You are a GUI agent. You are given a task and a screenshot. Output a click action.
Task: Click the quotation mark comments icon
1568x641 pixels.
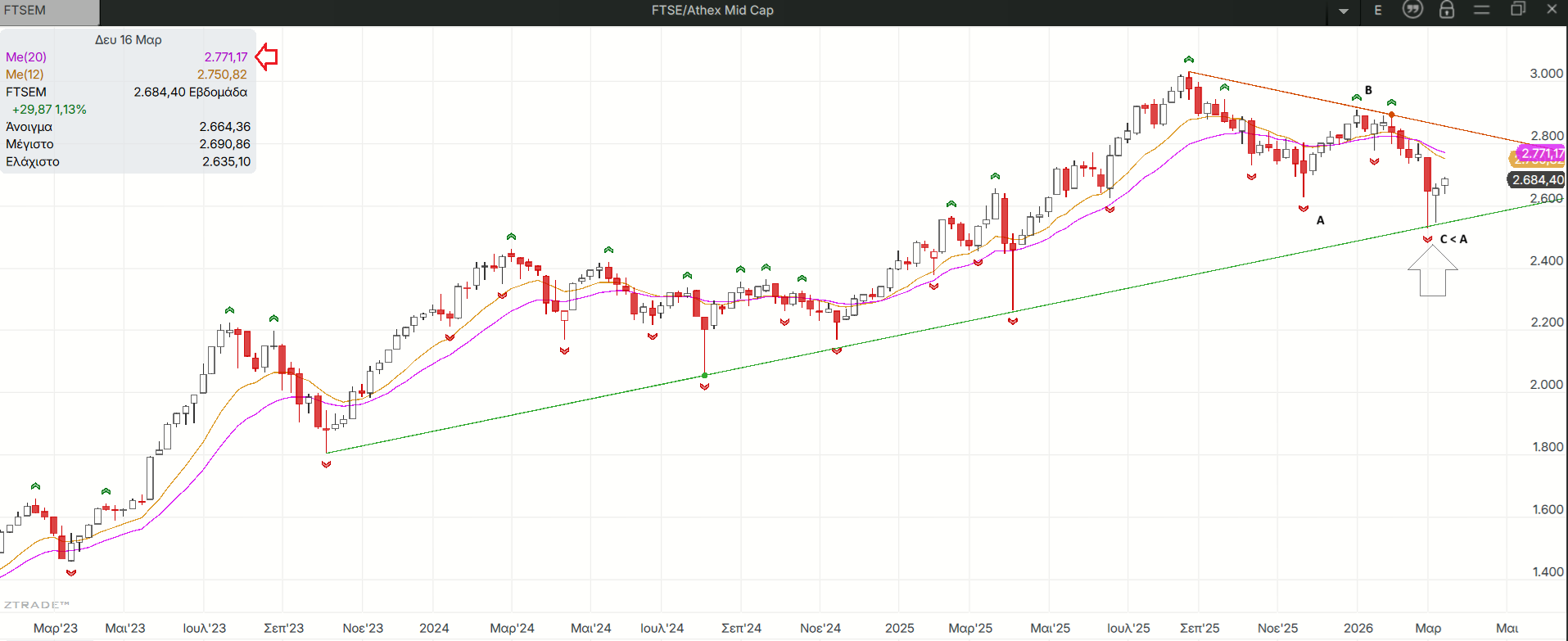pos(1412,10)
